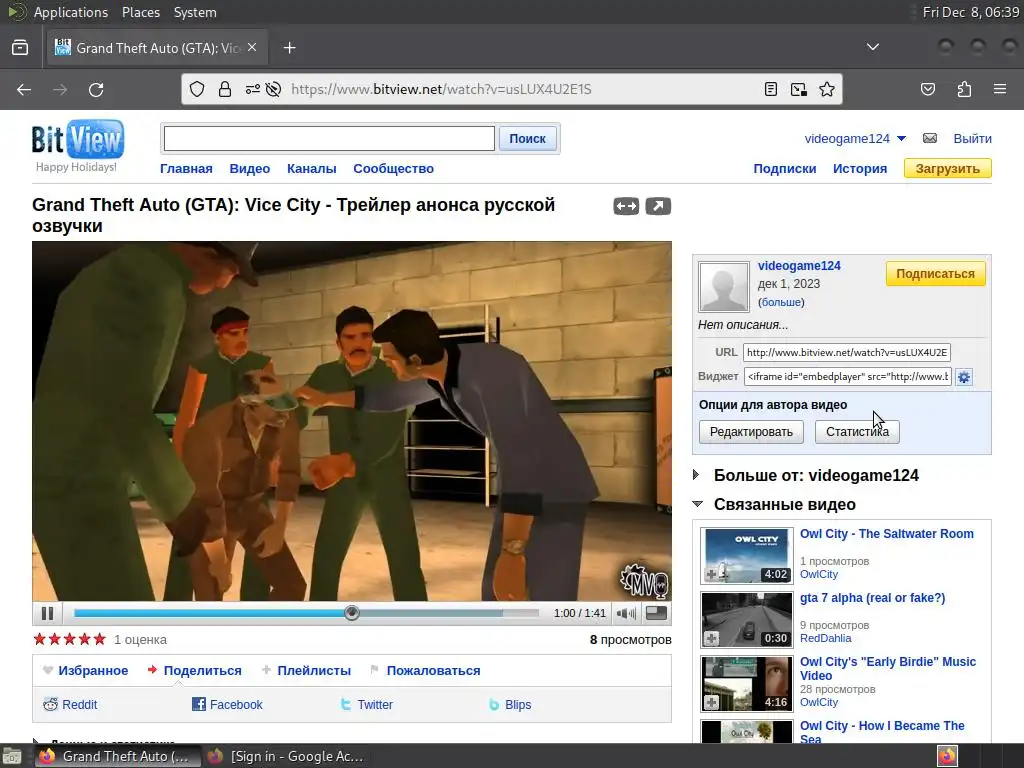Open the Firefox extensions icon
The height and width of the screenshot is (768, 1024).
click(964, 89)
